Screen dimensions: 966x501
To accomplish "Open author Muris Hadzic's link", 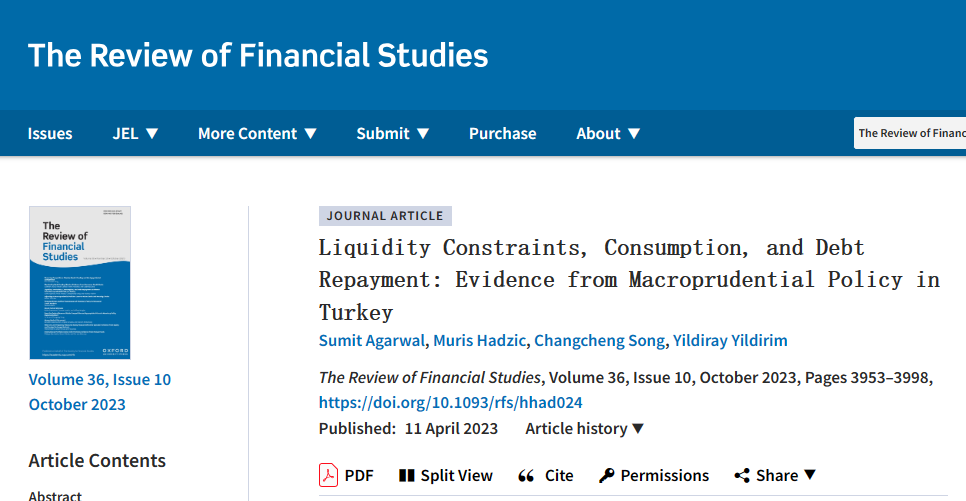I will click(479, 341).
